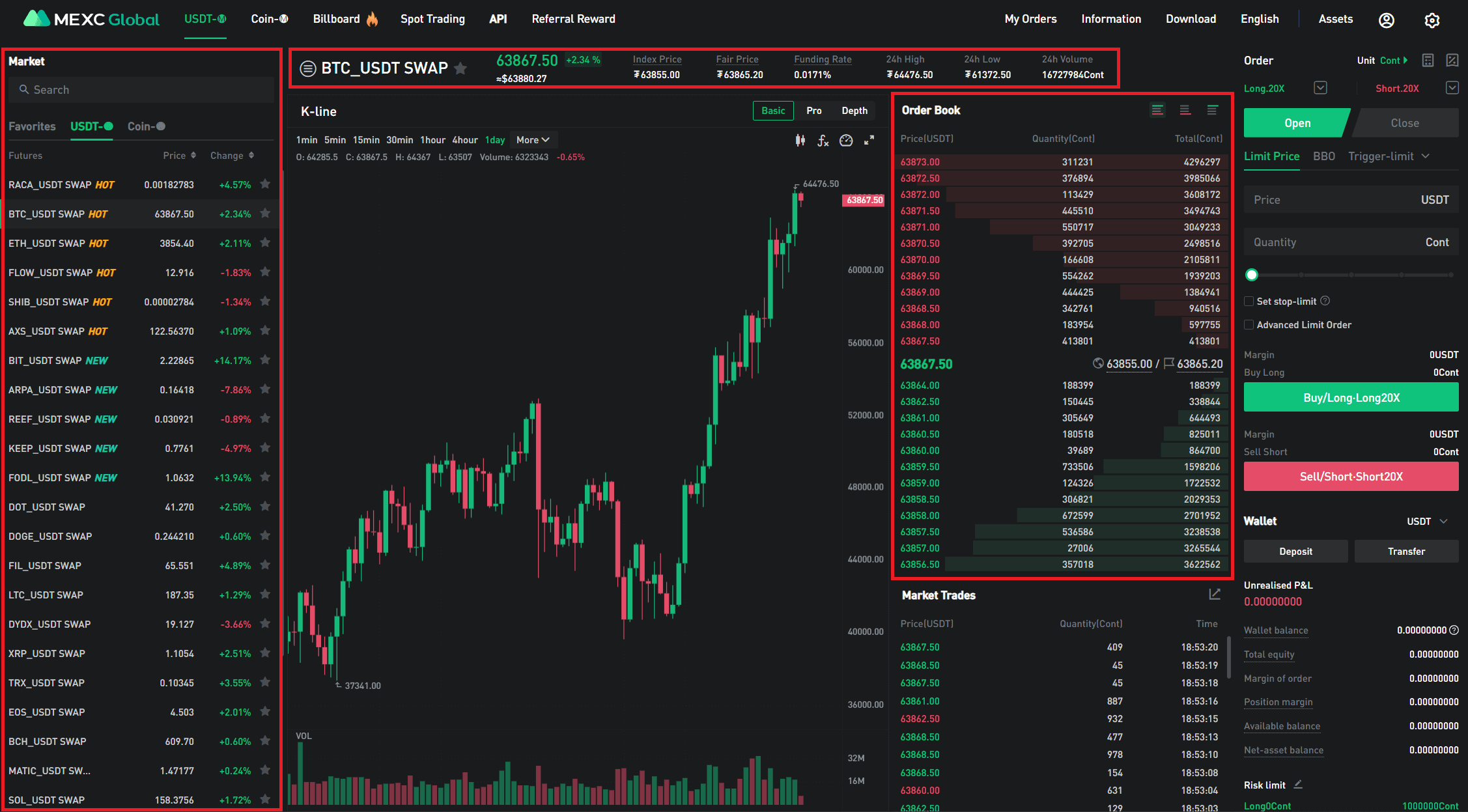The height and width of the screenshot is (812, 1468).
Task: Open the chart indicators fx tool
Action: [823, 140]
